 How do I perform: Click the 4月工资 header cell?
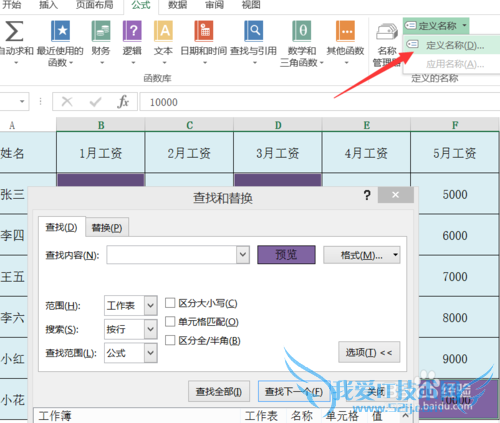point(366,153)
